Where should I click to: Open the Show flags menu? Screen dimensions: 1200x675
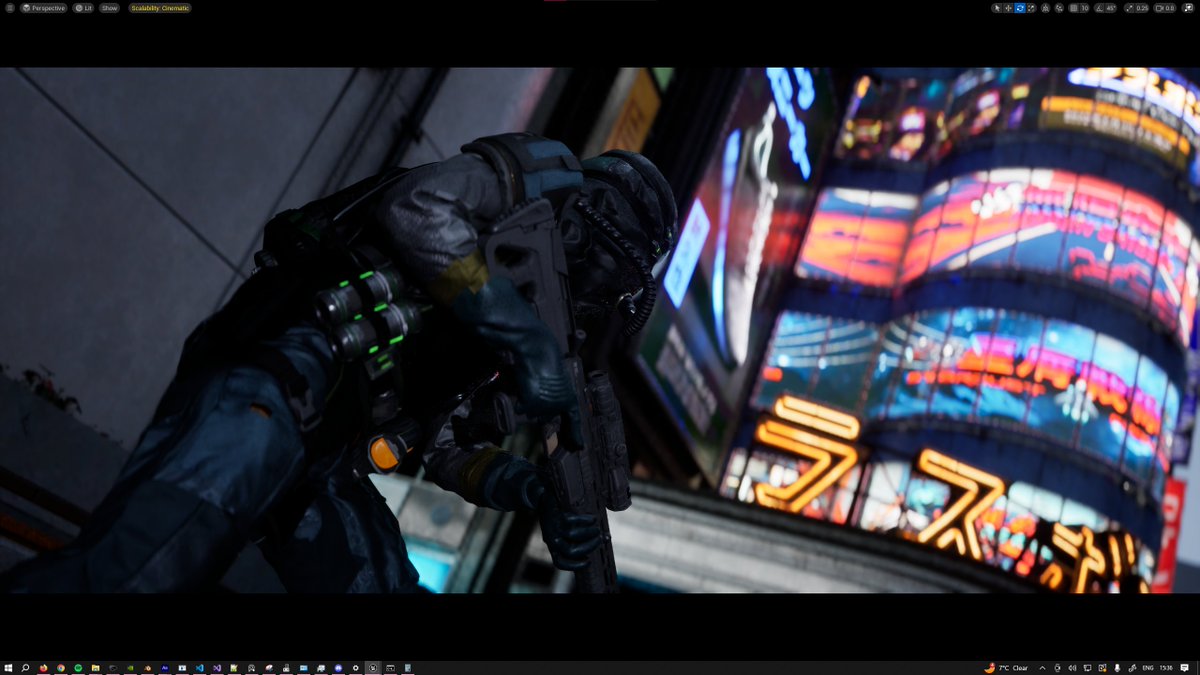[109, 8]
